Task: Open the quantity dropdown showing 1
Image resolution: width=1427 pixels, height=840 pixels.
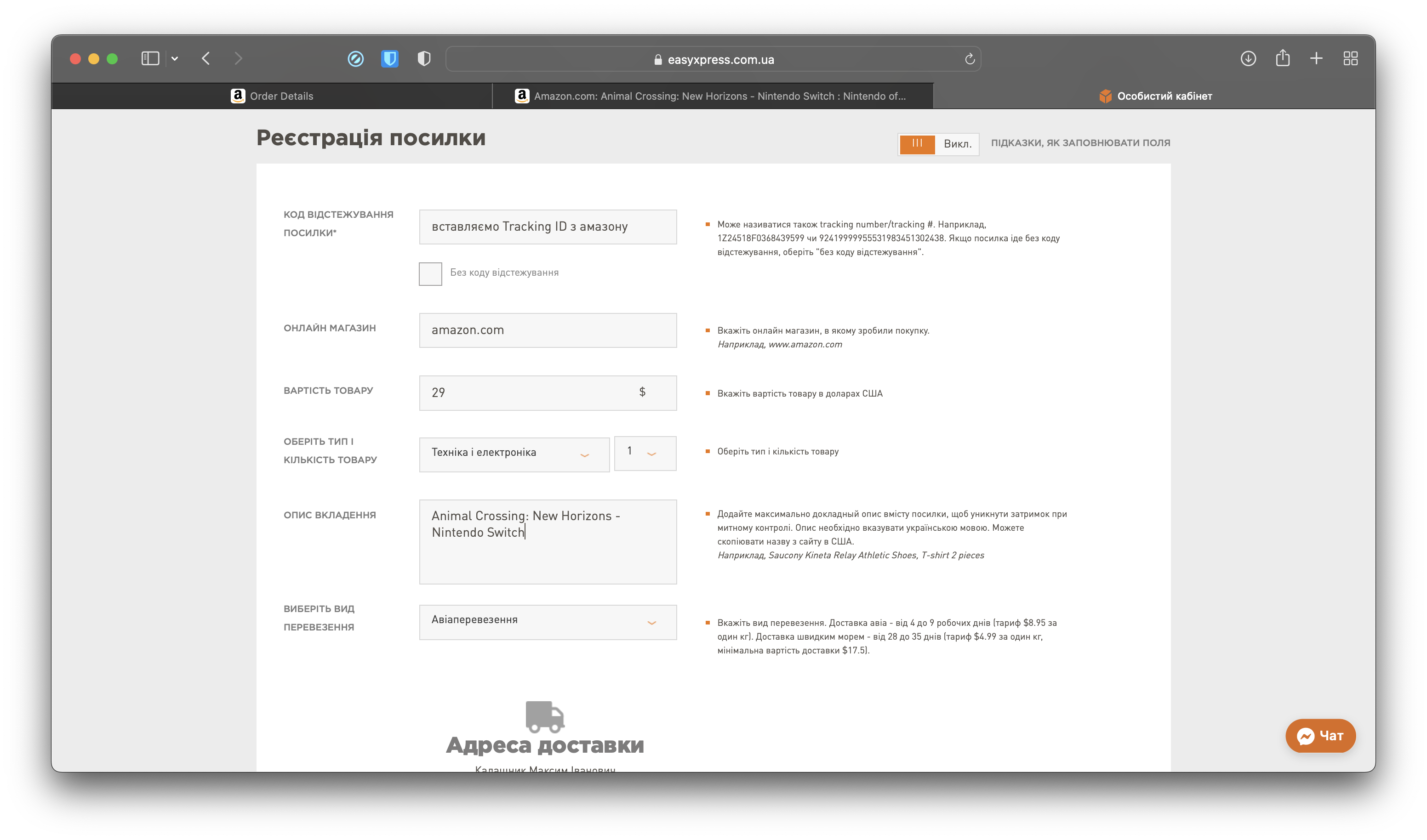Action: [x=645, y=454]
